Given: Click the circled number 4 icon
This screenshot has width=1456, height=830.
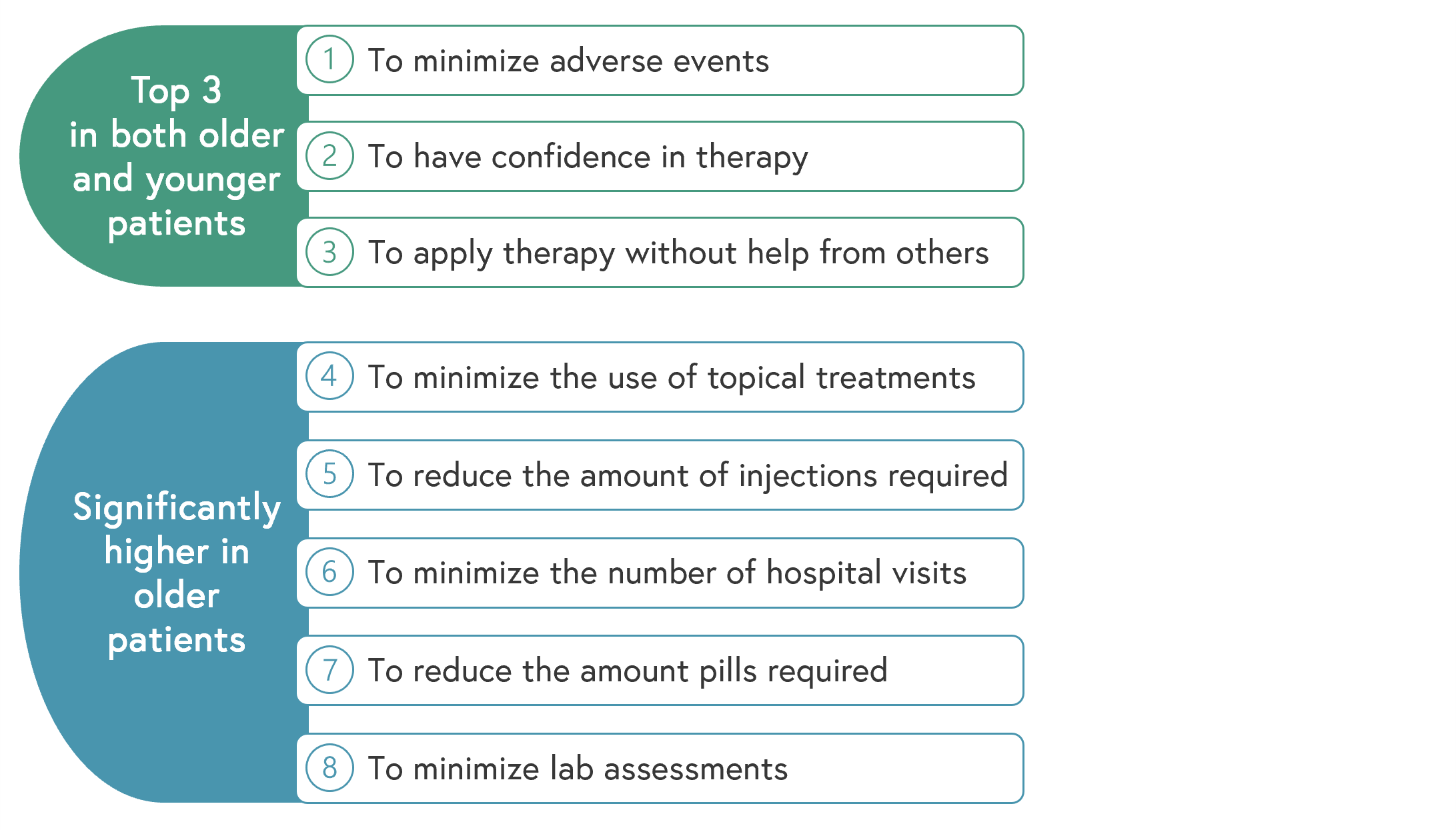Looking at the screenshot, I should coord(329,376).
